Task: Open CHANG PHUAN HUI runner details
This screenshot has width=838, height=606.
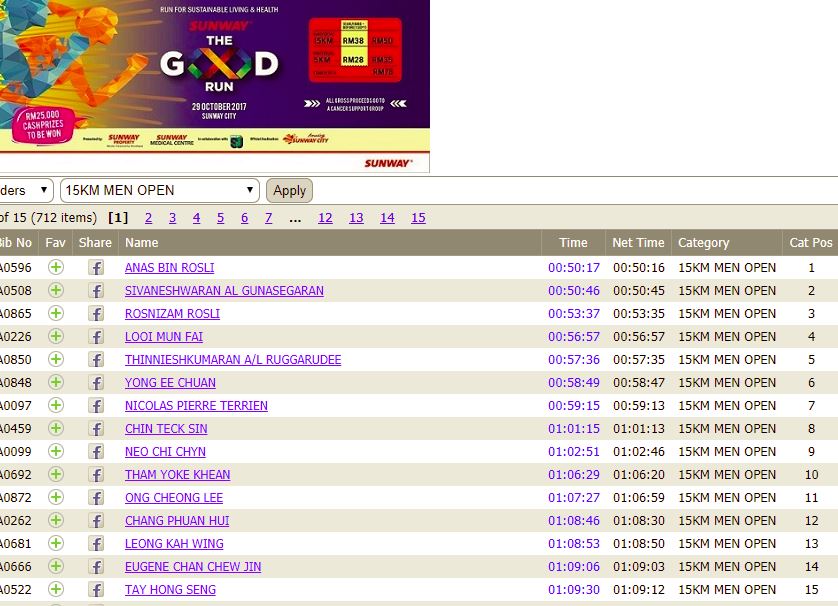Action: [x=177, y=520]
